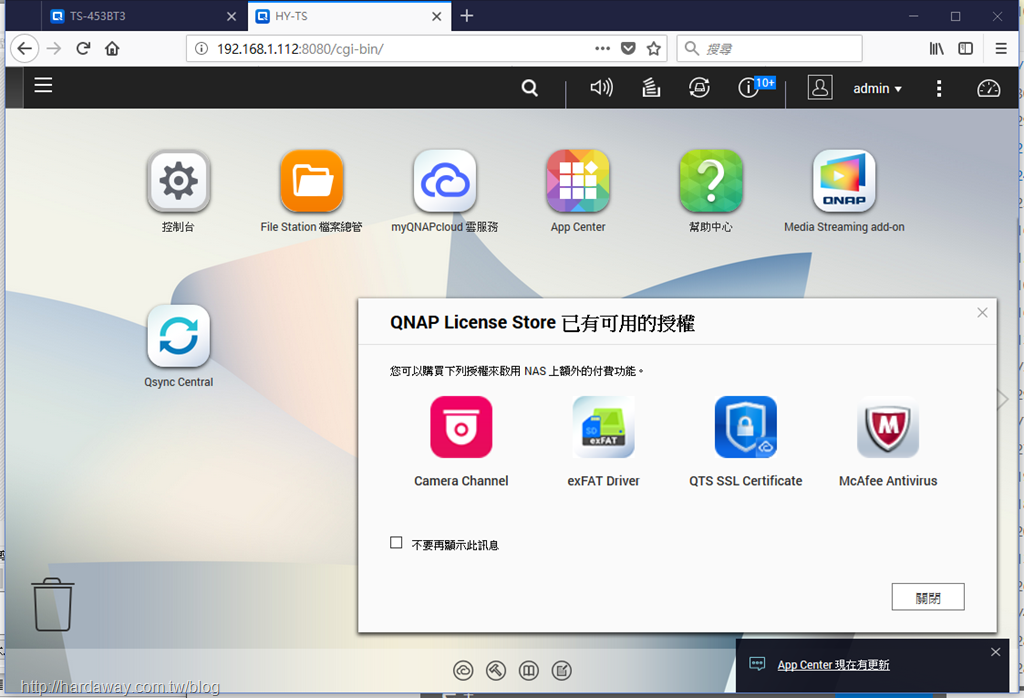Open background tasks stack icon
Image resolution: width=1024 pixels, height=698 pixels.
coord(650,87)
